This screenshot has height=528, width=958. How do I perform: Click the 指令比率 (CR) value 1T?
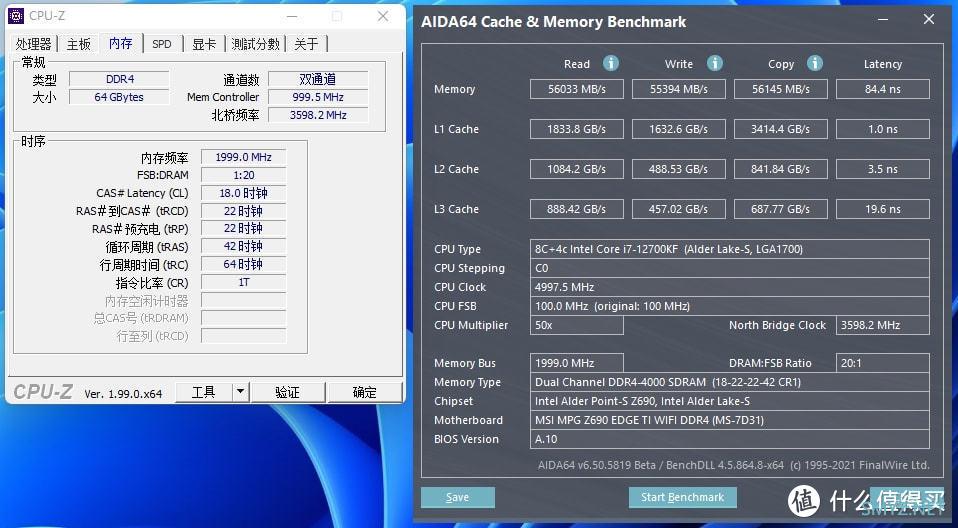coord(243,282)
